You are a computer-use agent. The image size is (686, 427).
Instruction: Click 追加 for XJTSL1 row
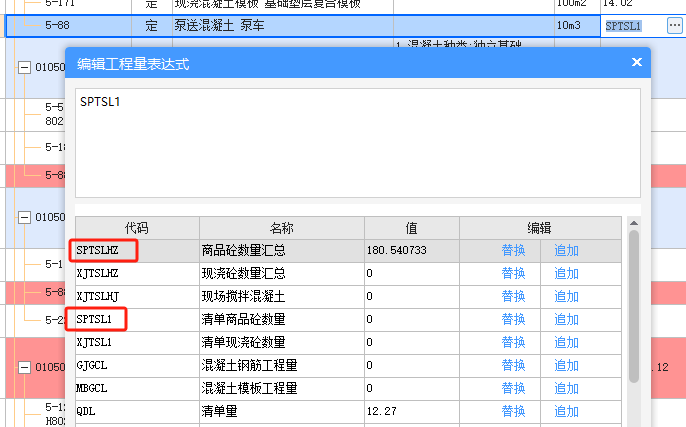pyautogui.click(x=566, y=342)
